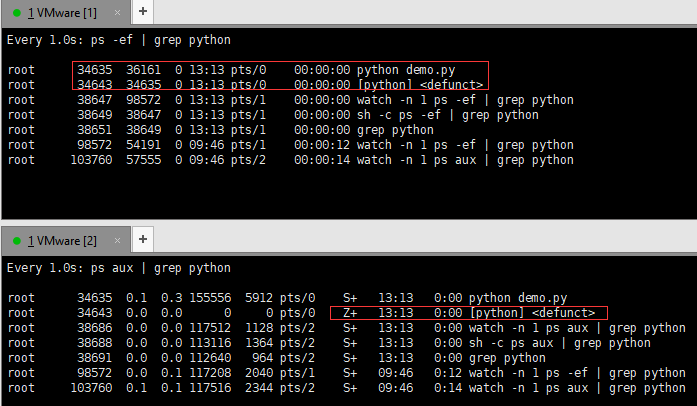Switch to the VMware [1] tab
Image resolution: width=697 pixels, height=406 pixels.
point(68,11)
